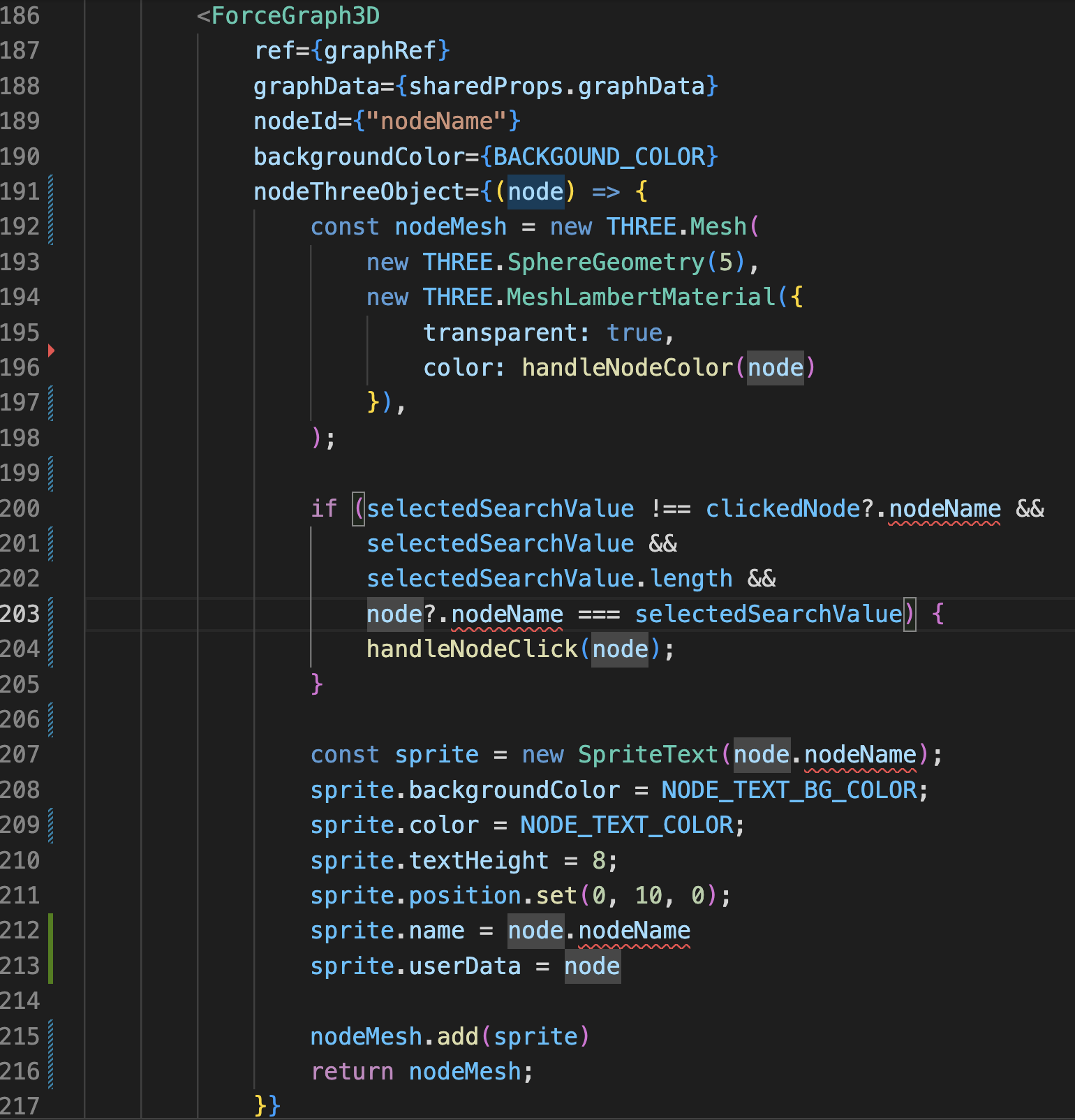Image resolution: width=1075 pixels, height=1120 pixels.
Task: Click the red breakpoint marker near line 196
Action: [x=51, y=350]
